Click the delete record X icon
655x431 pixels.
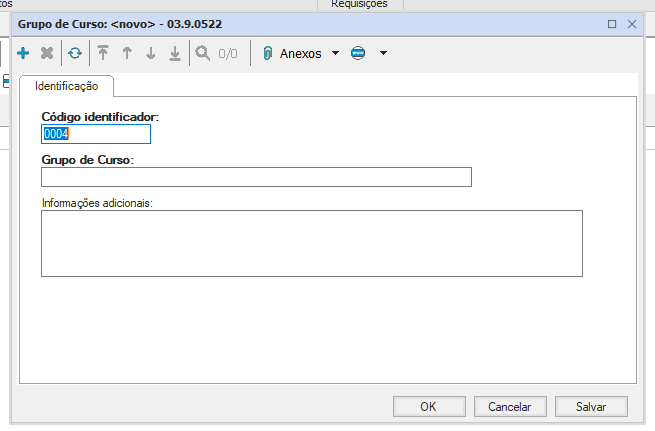47,54
